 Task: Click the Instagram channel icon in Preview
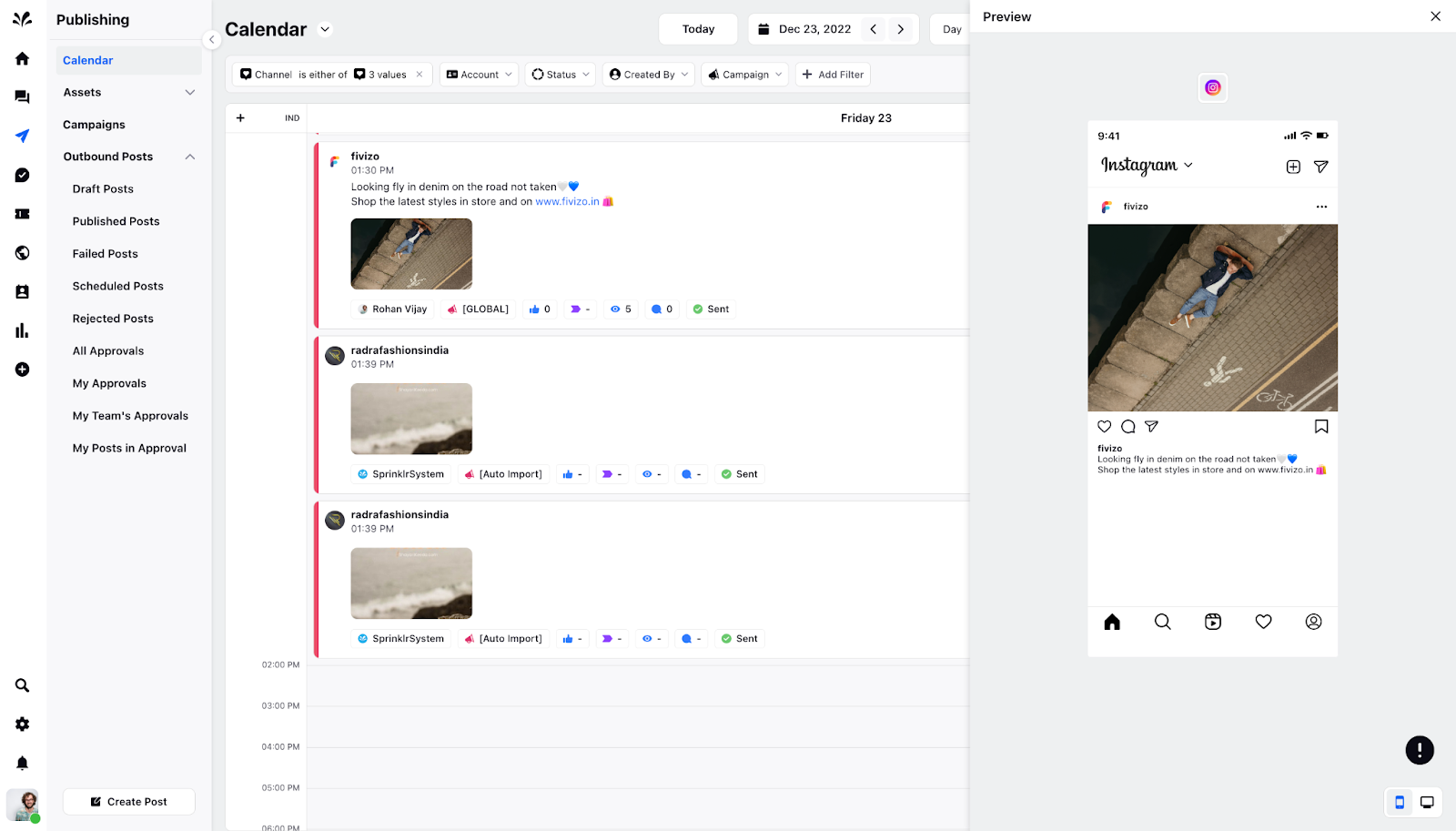[1212, 87]
